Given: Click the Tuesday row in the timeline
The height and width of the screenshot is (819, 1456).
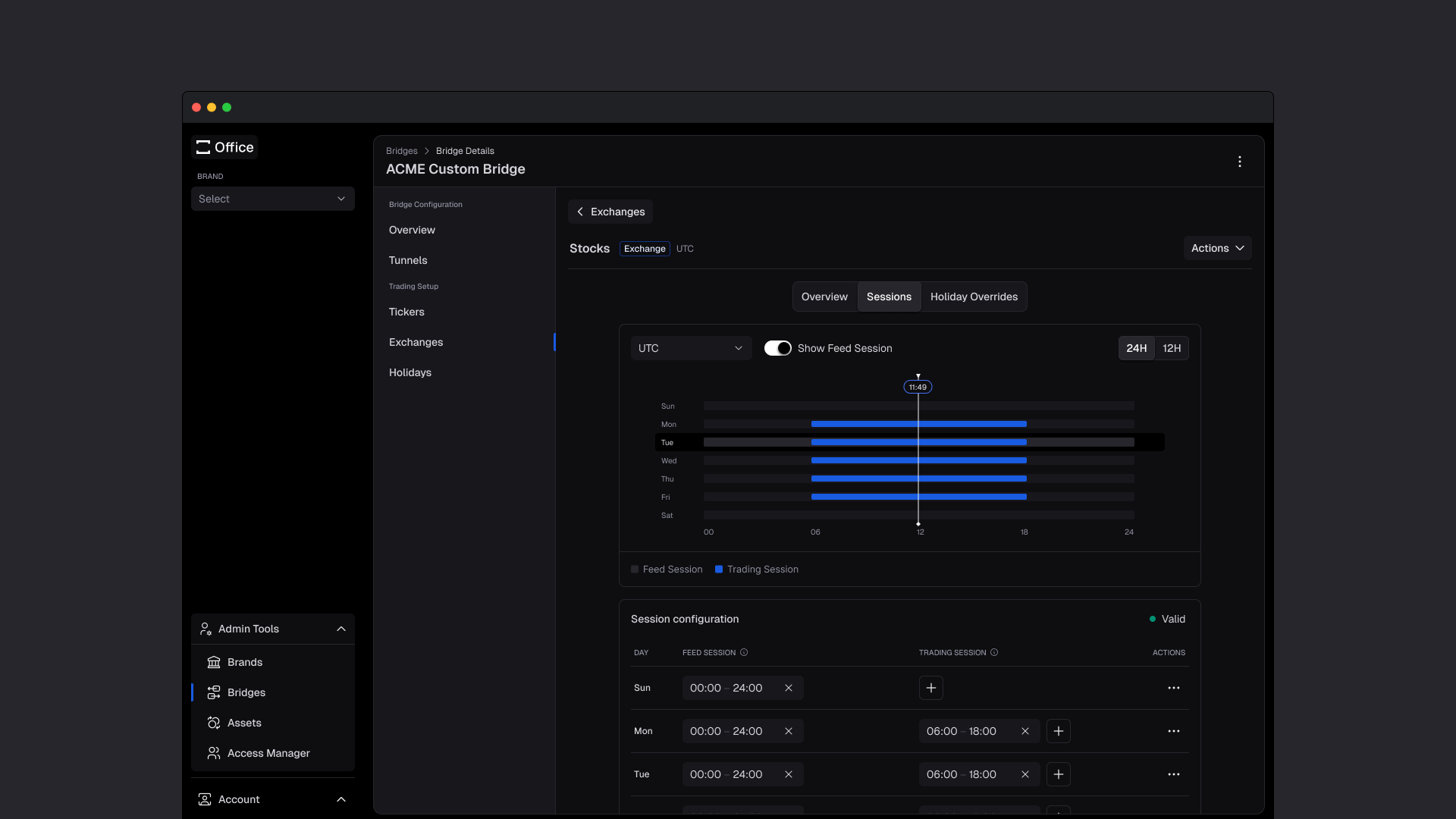Looking at the screenshot, I should [x=910, y=442].
